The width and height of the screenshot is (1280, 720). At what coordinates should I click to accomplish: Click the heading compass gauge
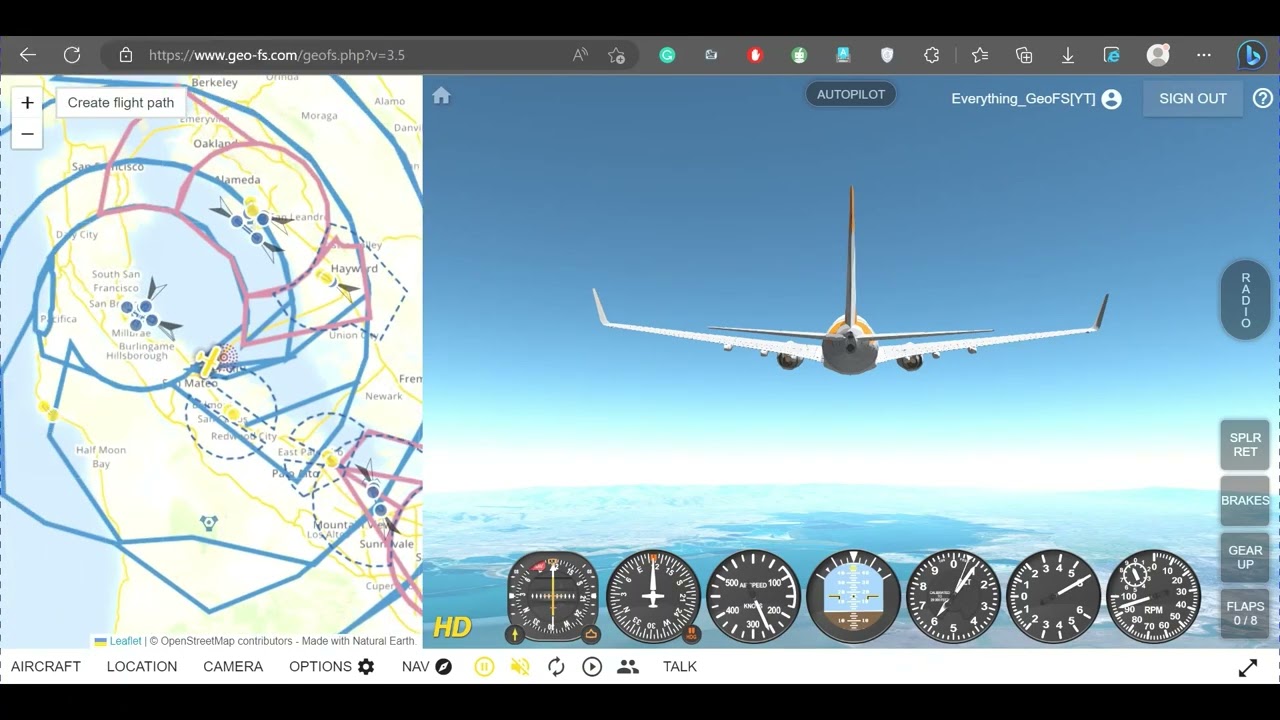pyautogui.click(x=653, y=597)
